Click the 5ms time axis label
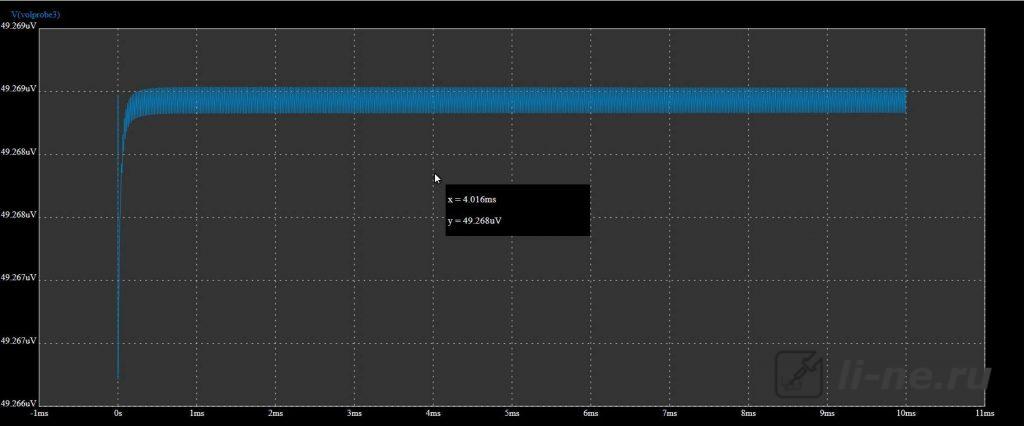 click(512, 413)
